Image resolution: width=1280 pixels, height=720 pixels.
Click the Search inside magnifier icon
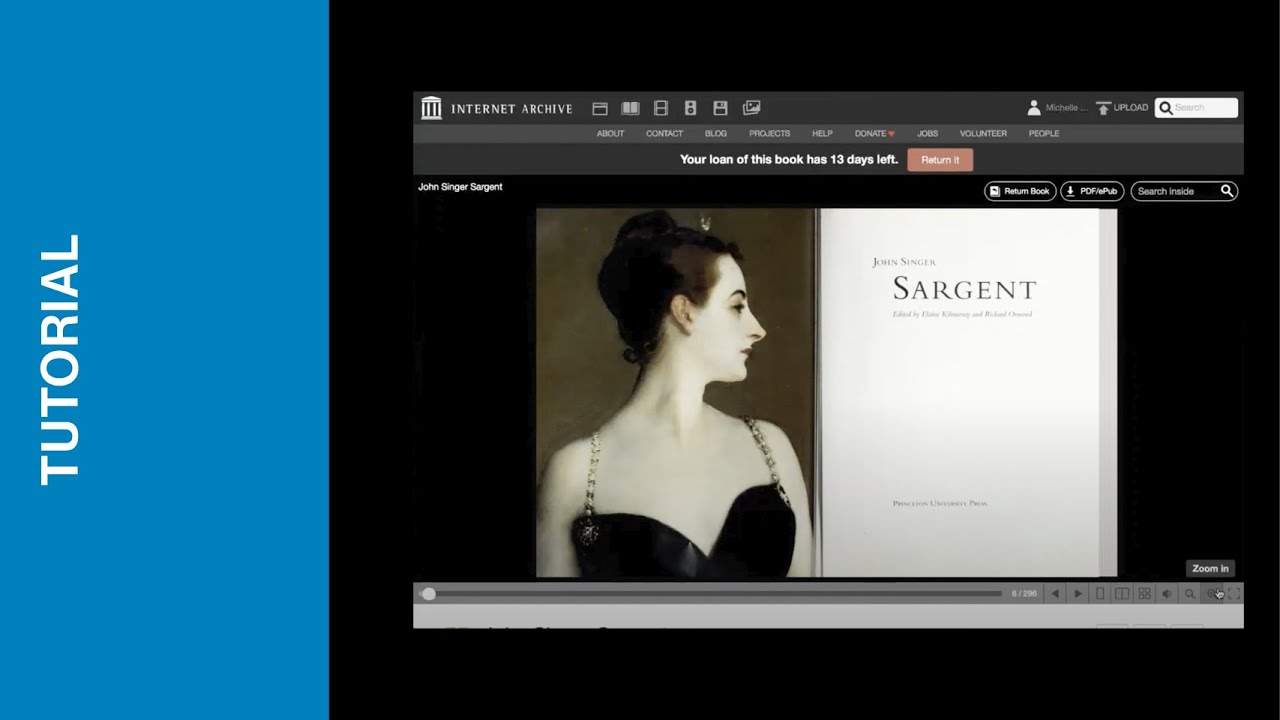click(1227, 191)
